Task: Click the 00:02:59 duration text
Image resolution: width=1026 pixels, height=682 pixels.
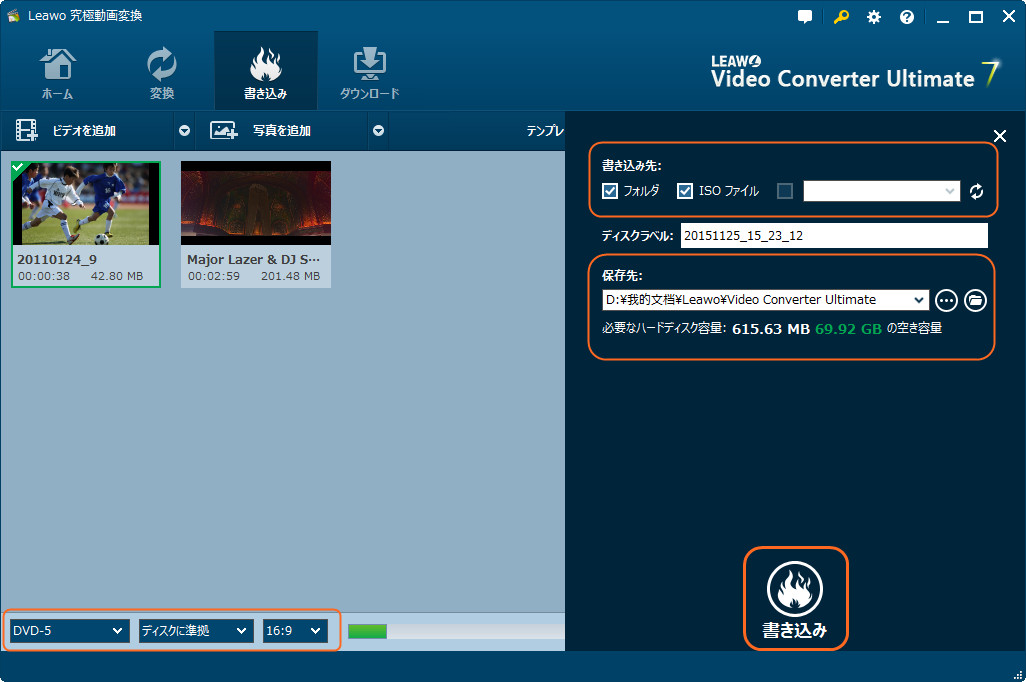Action: [214, 276]
